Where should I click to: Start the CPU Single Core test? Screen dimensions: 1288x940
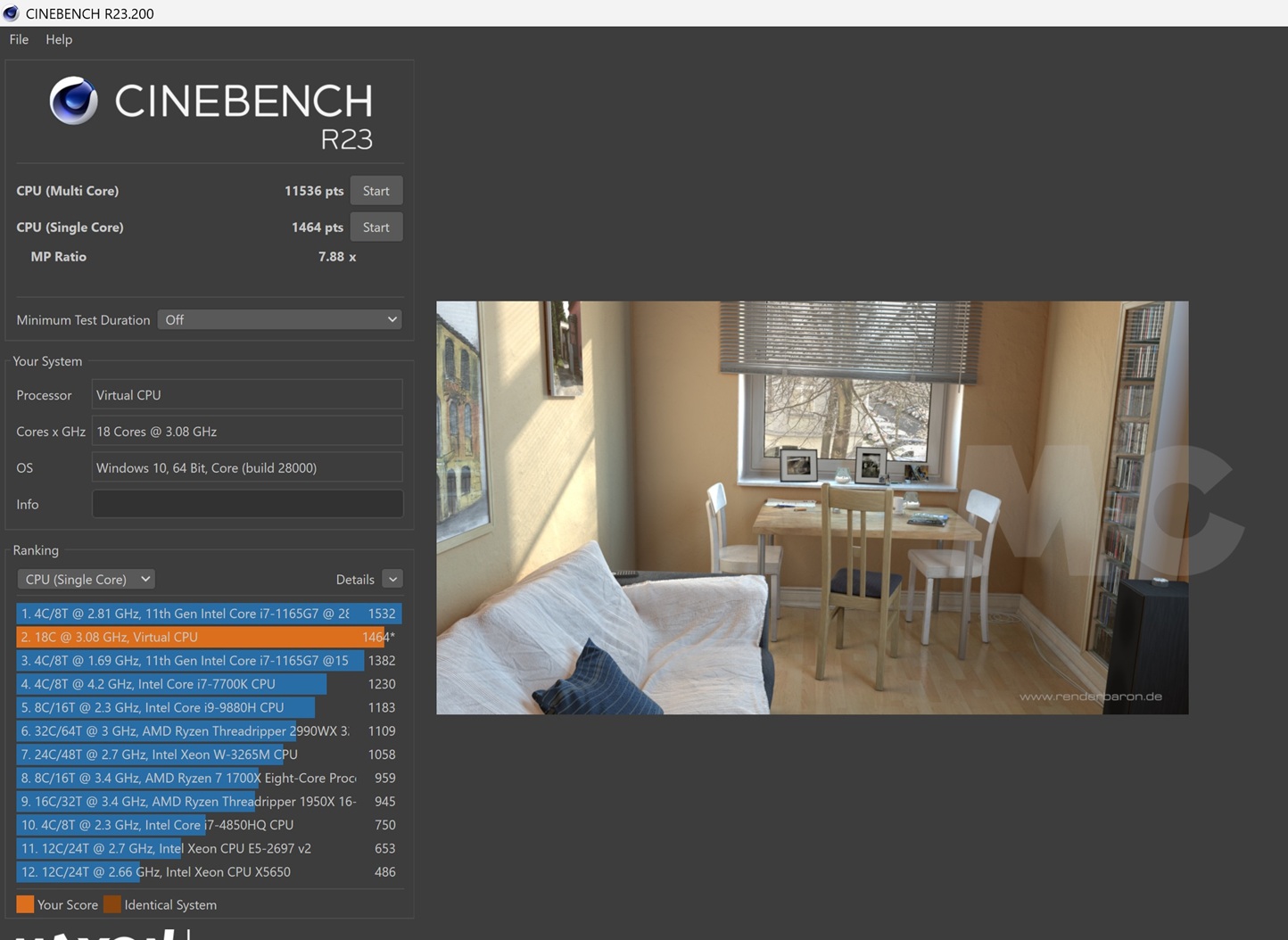coord(376,227)
